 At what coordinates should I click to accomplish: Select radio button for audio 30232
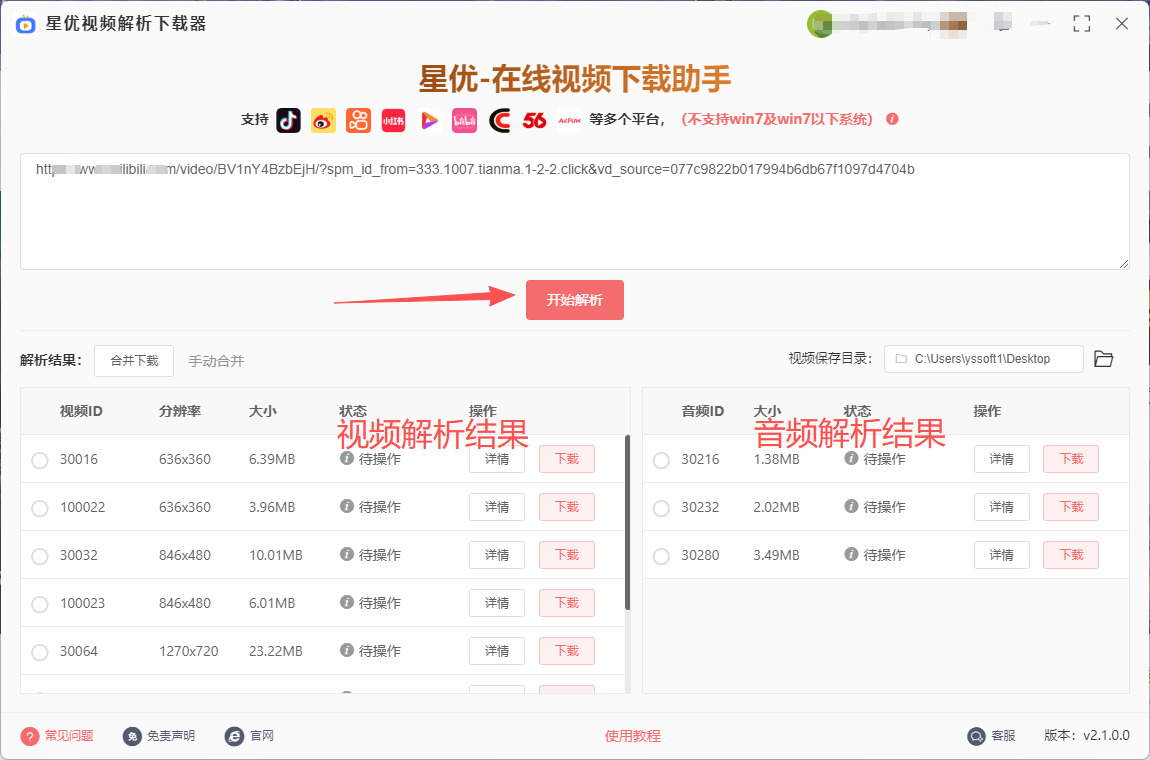pyautogui.click(x=662, y=508)
